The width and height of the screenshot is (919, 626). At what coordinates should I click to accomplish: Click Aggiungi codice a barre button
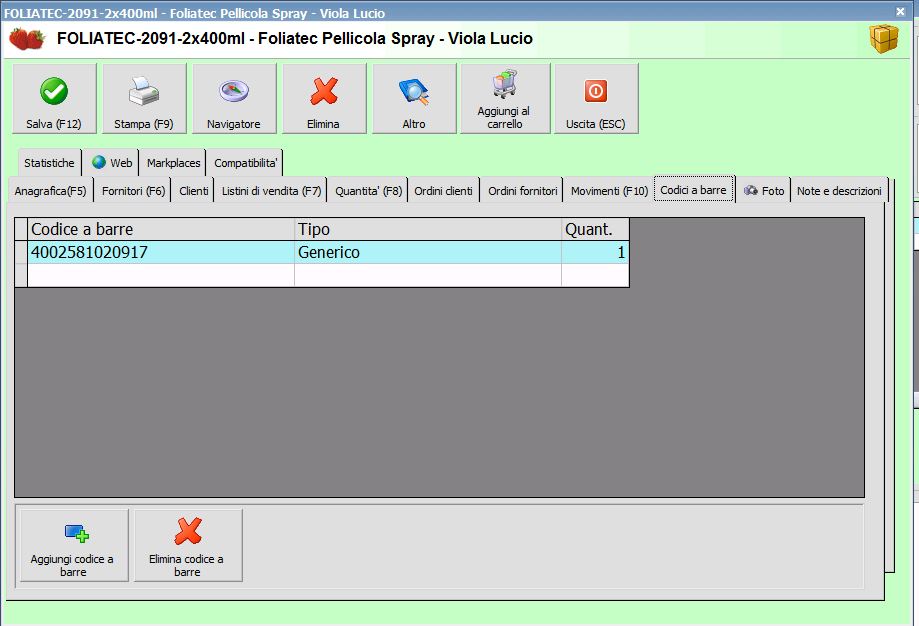click(73, 545)
